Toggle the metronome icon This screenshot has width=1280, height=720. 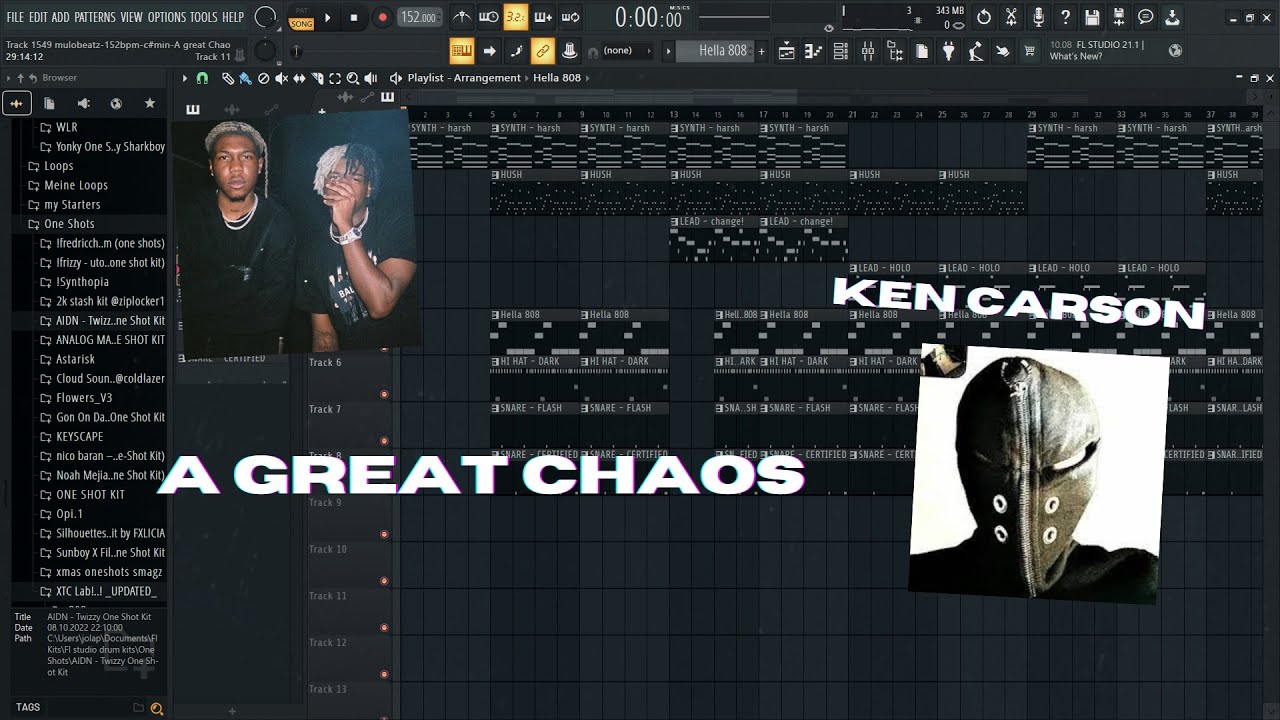461,17
